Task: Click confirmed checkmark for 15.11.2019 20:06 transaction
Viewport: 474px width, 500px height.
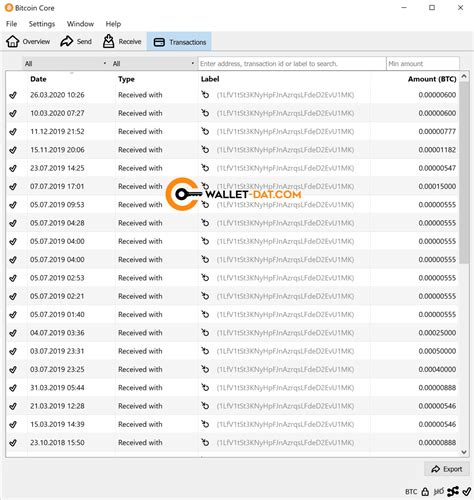Action: point(13,150)
